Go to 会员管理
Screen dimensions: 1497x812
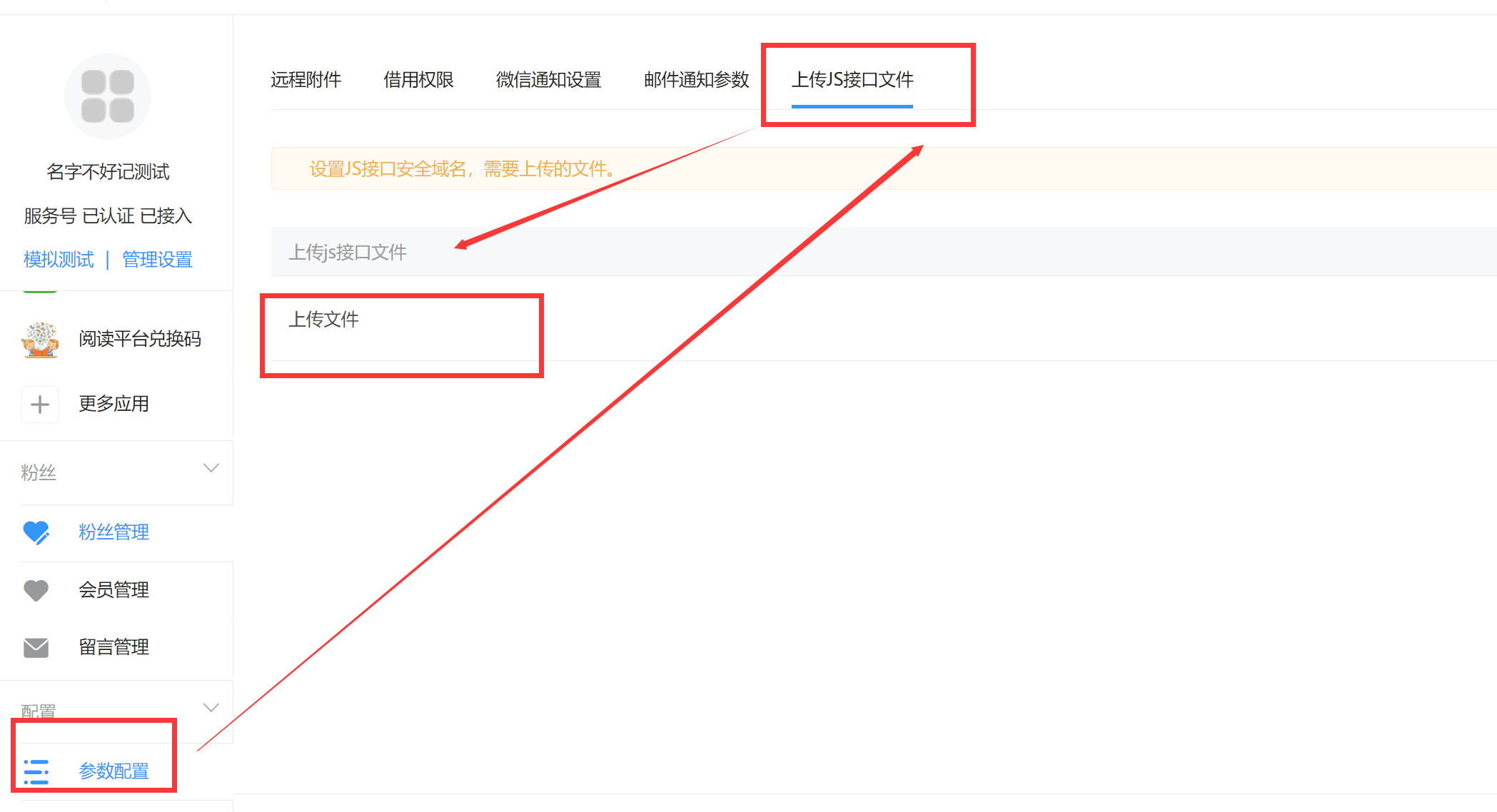(x=114, y=590)
